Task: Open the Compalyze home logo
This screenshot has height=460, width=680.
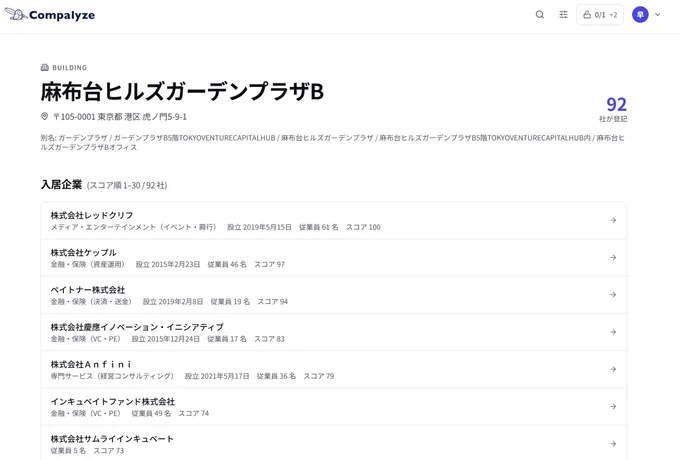Action: (49, 15)
